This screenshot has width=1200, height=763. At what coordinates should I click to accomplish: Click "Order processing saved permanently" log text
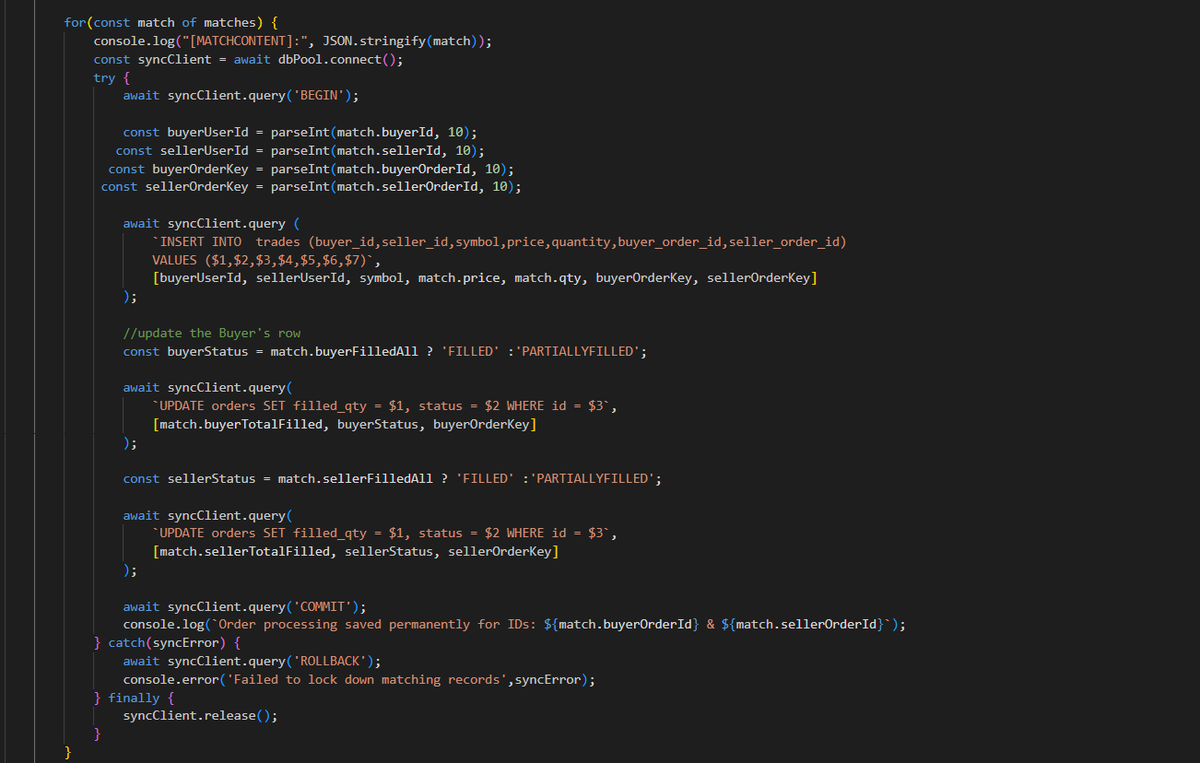tap(344, 624)
